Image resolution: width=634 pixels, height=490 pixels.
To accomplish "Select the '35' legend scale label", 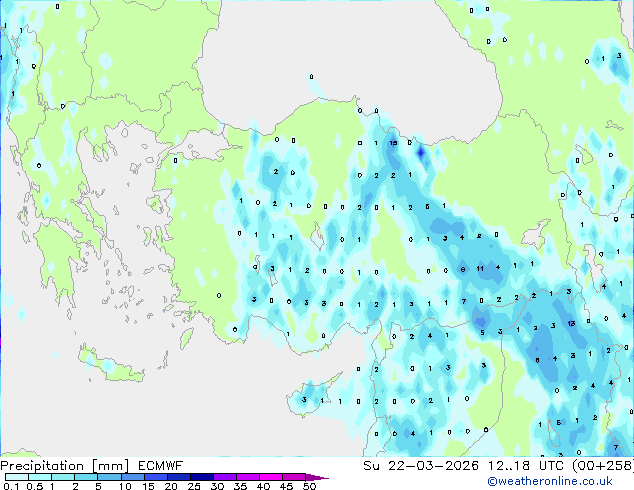I will coord(240,486).
